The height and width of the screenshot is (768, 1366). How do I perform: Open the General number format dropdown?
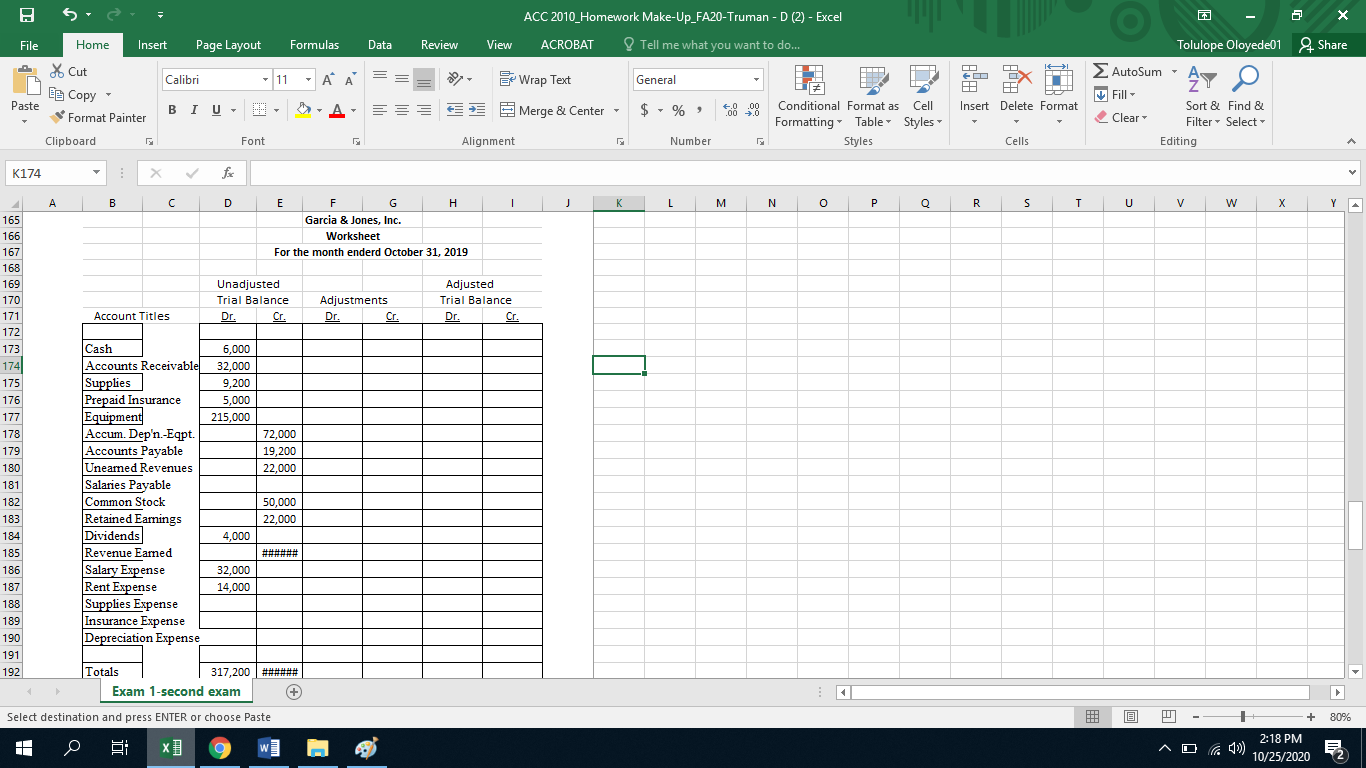point(757,80)
